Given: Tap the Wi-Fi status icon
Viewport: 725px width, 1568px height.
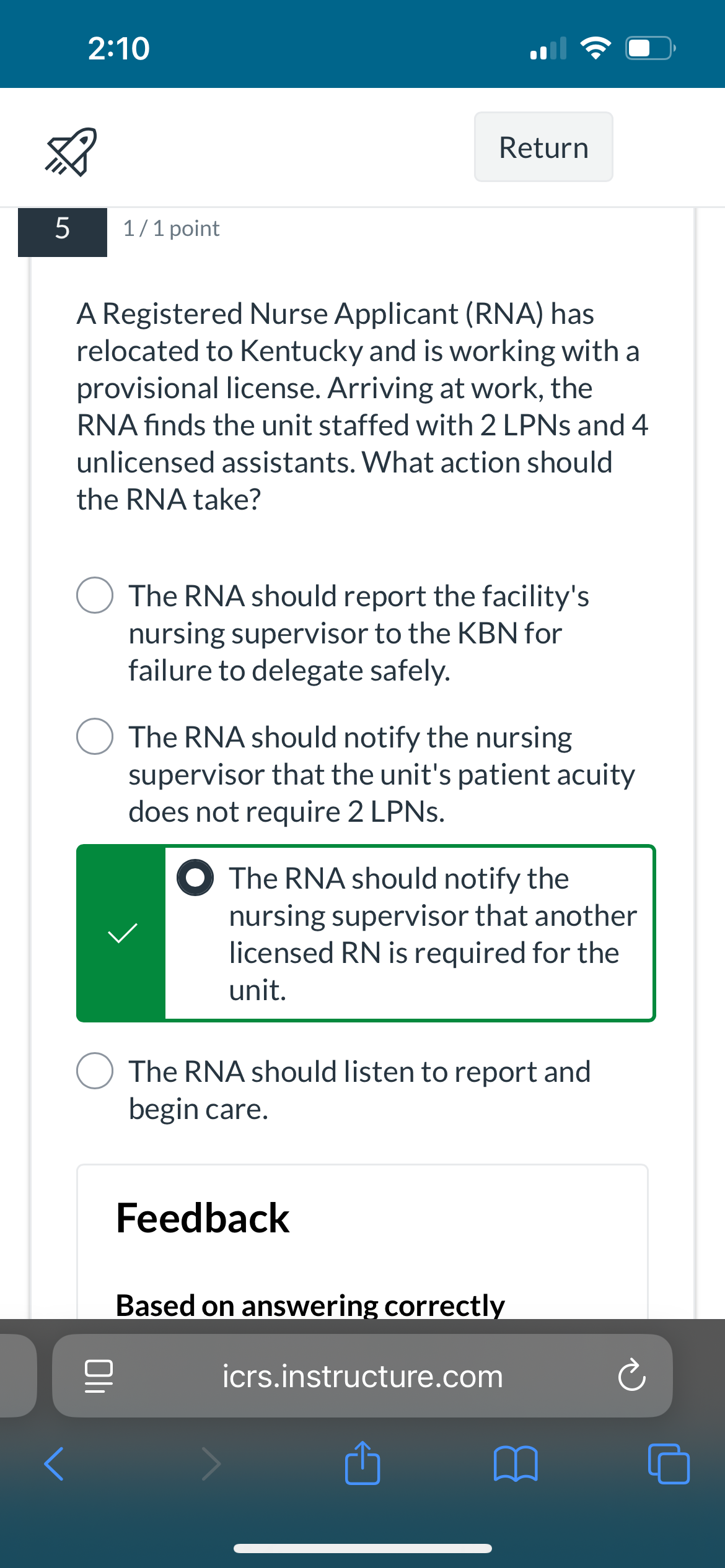Looking at the screenshot, I should coord(595,48).
